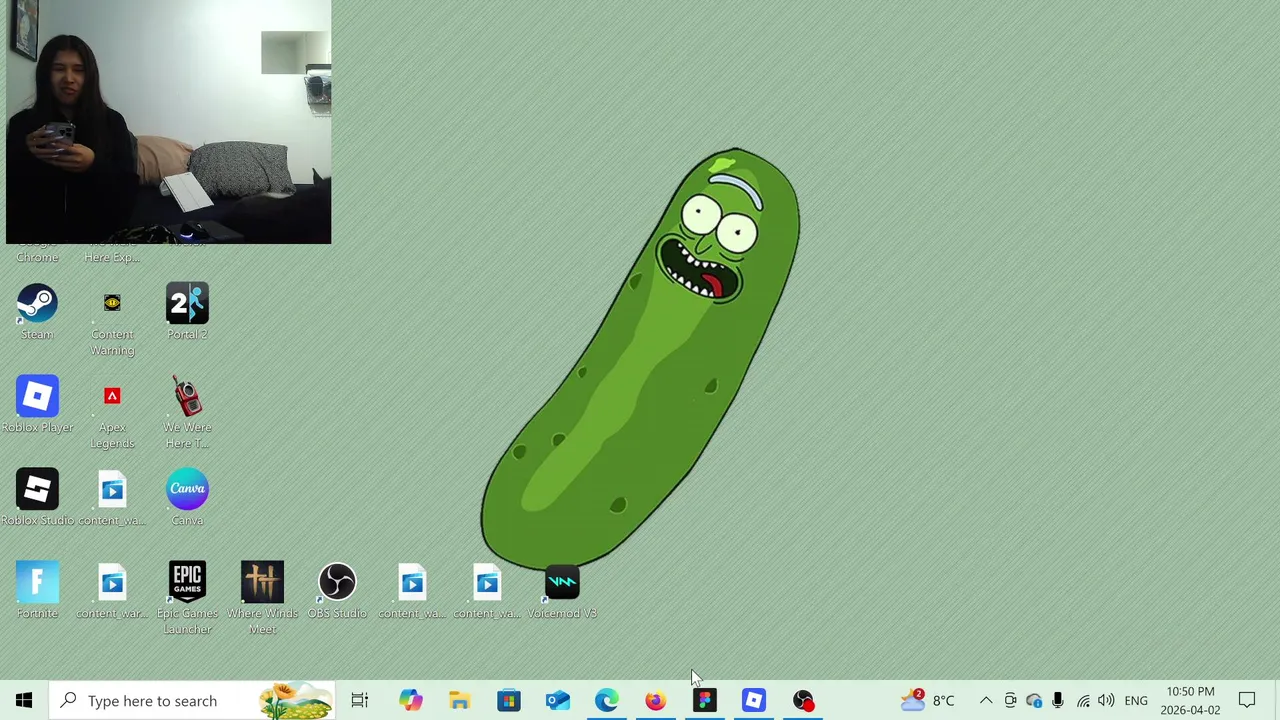Select content_wa... video file beside Roblox Studio
The width and height of the screenshot is (1280, 720).
tap(112, 498)
